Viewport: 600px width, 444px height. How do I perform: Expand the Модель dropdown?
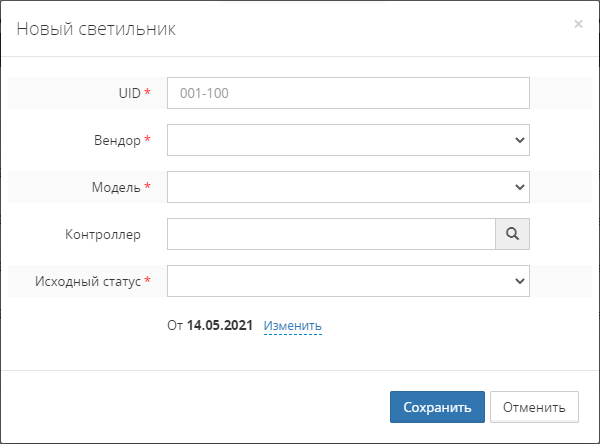347,187
